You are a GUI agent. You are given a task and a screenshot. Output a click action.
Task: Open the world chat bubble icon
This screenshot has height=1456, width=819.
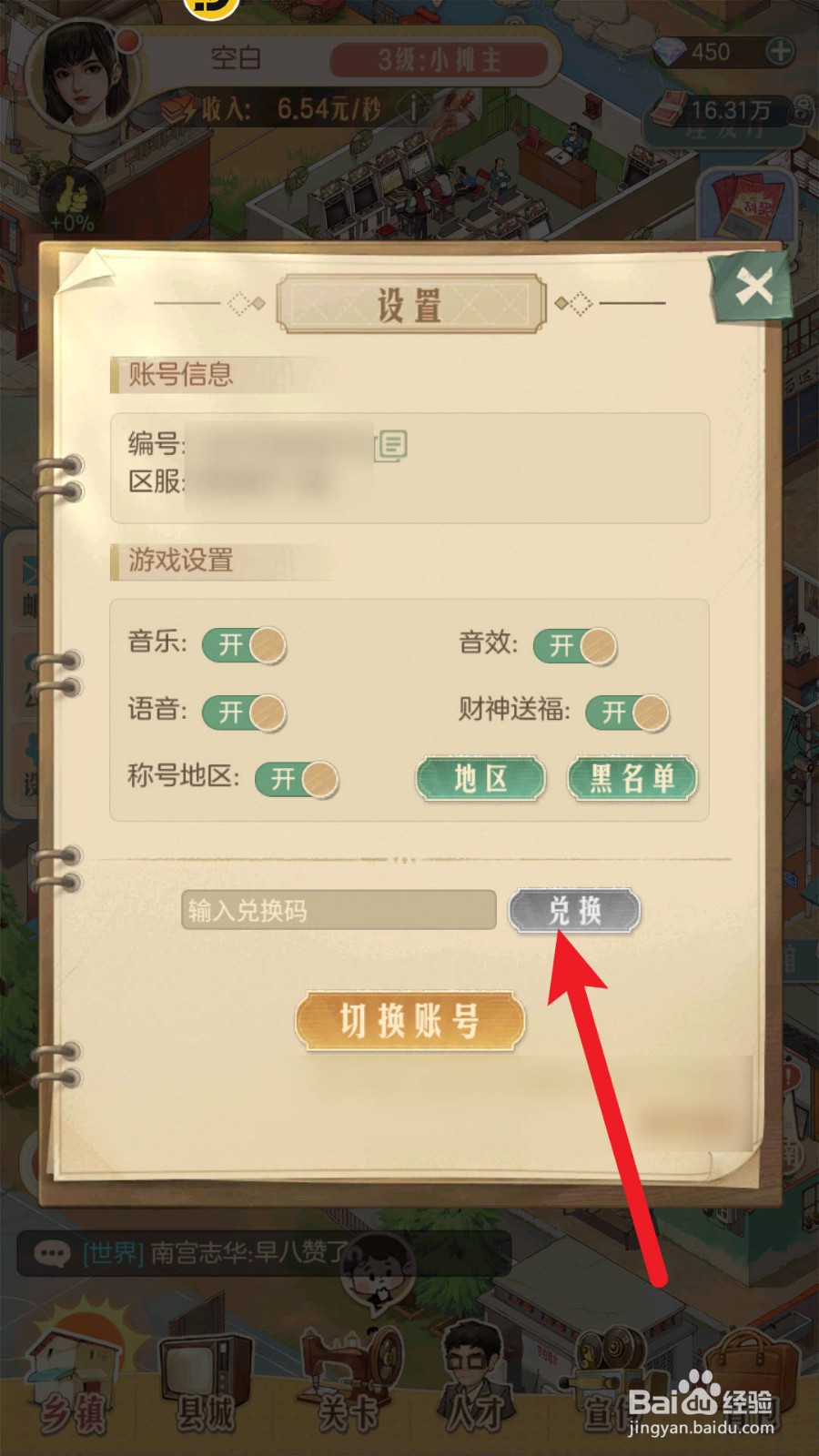[x=52, y=1254]
